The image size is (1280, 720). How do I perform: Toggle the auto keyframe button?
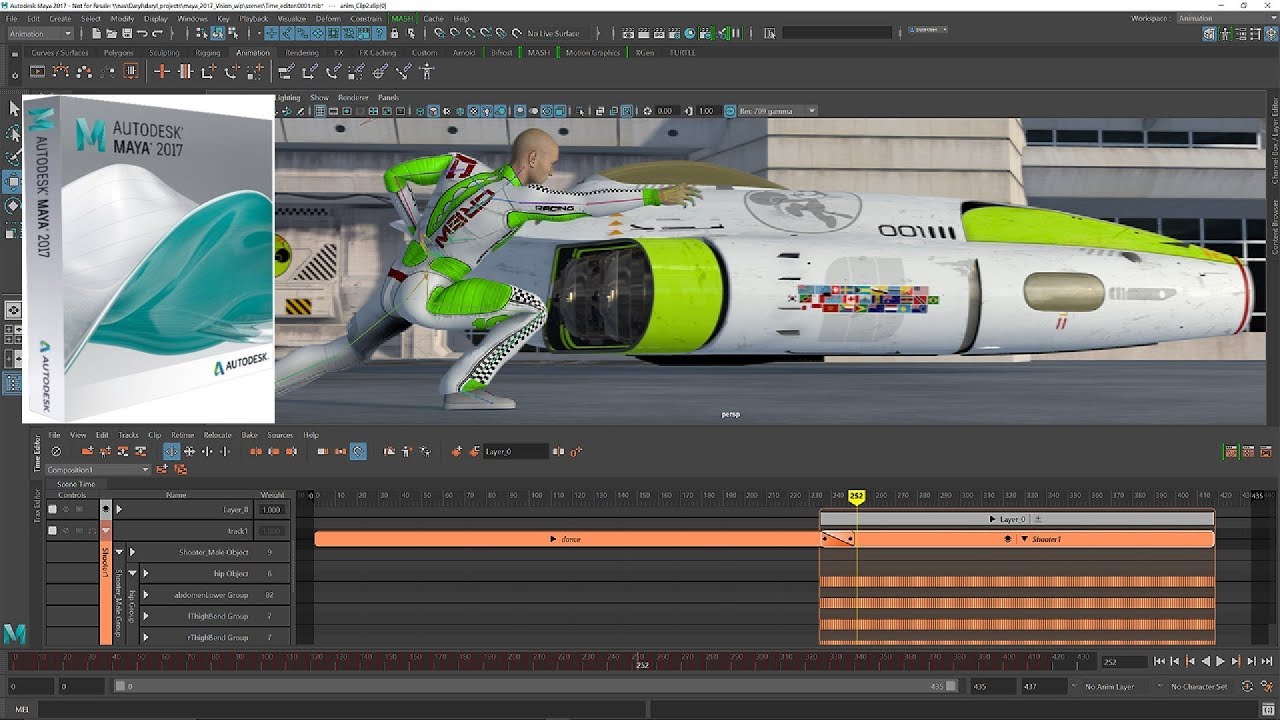point(1247,686)
